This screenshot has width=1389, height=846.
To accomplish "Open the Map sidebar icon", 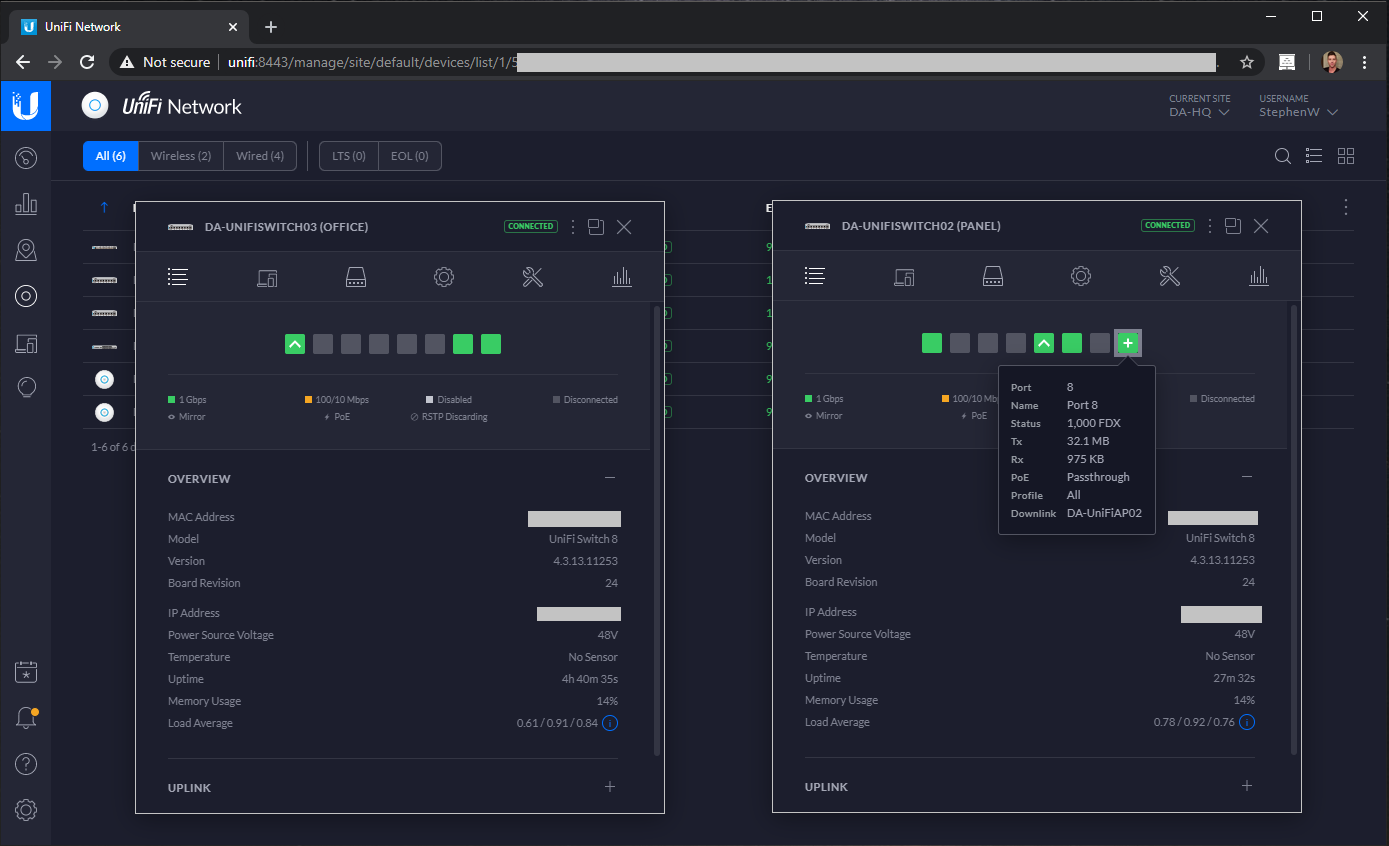I will pyautogui.click(x=26, y=250).
